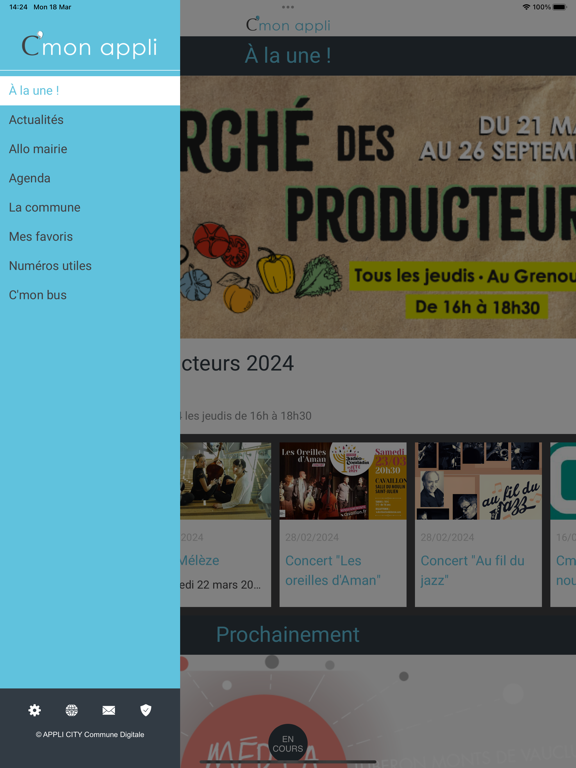Tap the APPLI CITY Commune Digitale copyright
Screen dimensions: 576x768
coord(90,735)
